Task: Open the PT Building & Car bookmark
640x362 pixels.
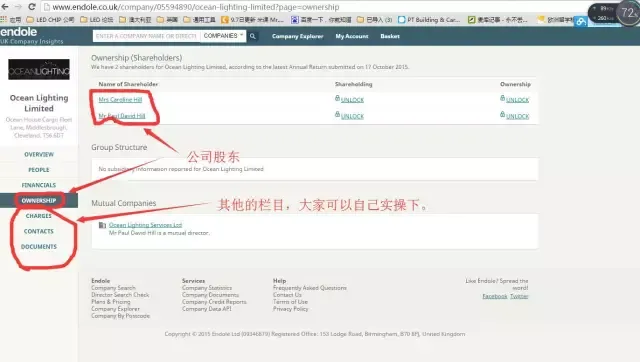Action: tap(429, 20)
